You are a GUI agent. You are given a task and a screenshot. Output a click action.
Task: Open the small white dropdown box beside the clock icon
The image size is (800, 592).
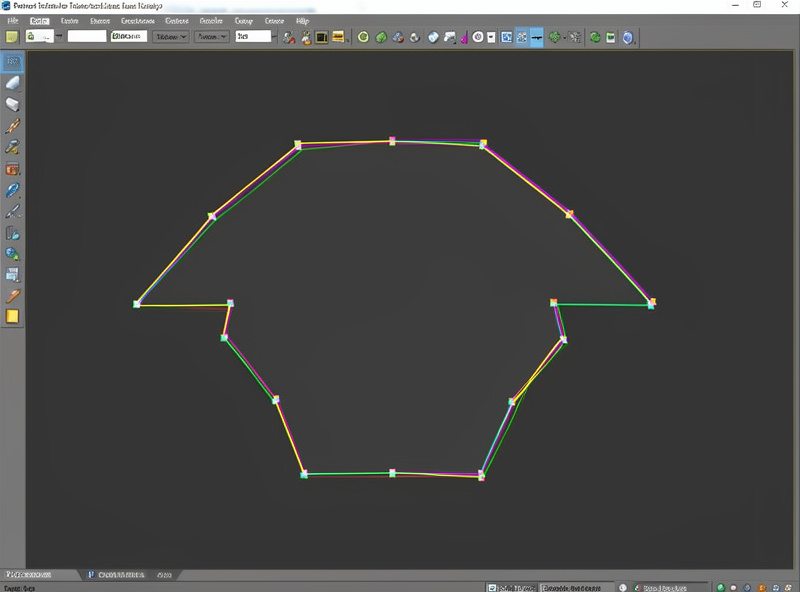coord(491,37)
